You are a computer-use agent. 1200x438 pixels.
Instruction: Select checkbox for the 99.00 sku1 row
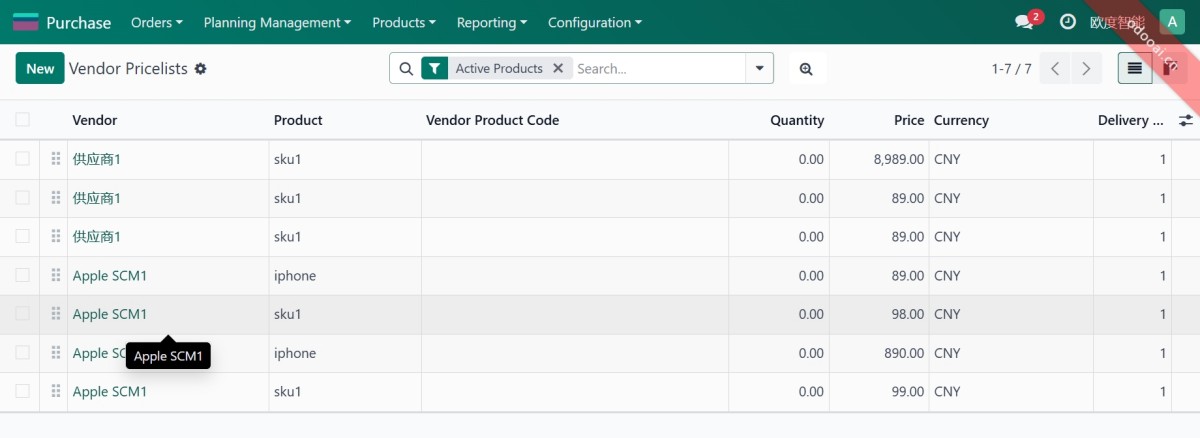pos(22,391)
